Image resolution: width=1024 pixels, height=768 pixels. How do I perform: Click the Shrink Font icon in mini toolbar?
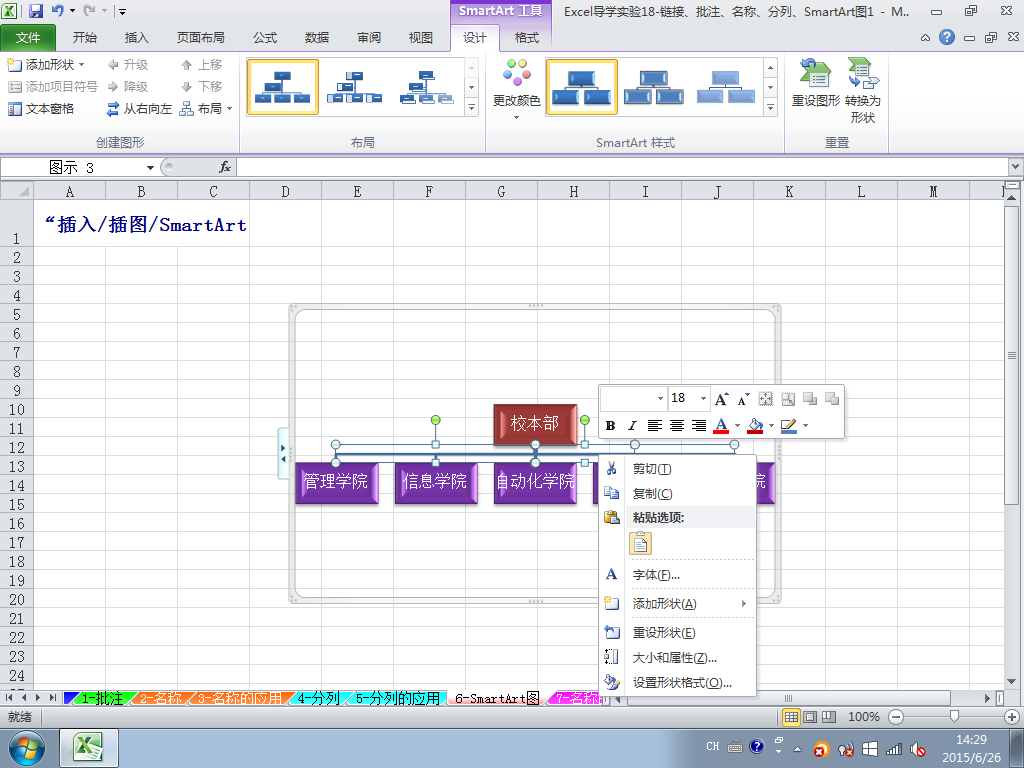pos(743,398)
